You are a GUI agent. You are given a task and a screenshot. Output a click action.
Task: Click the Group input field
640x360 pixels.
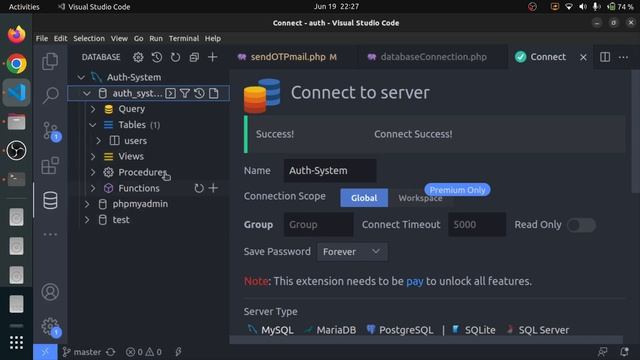pos(318,224)
